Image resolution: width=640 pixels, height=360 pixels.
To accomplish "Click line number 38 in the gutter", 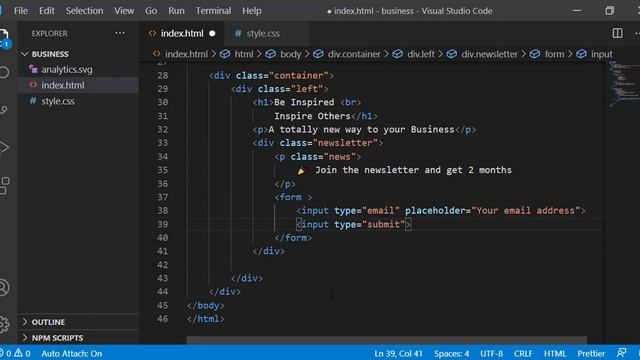I will click(x=162, y=211).
